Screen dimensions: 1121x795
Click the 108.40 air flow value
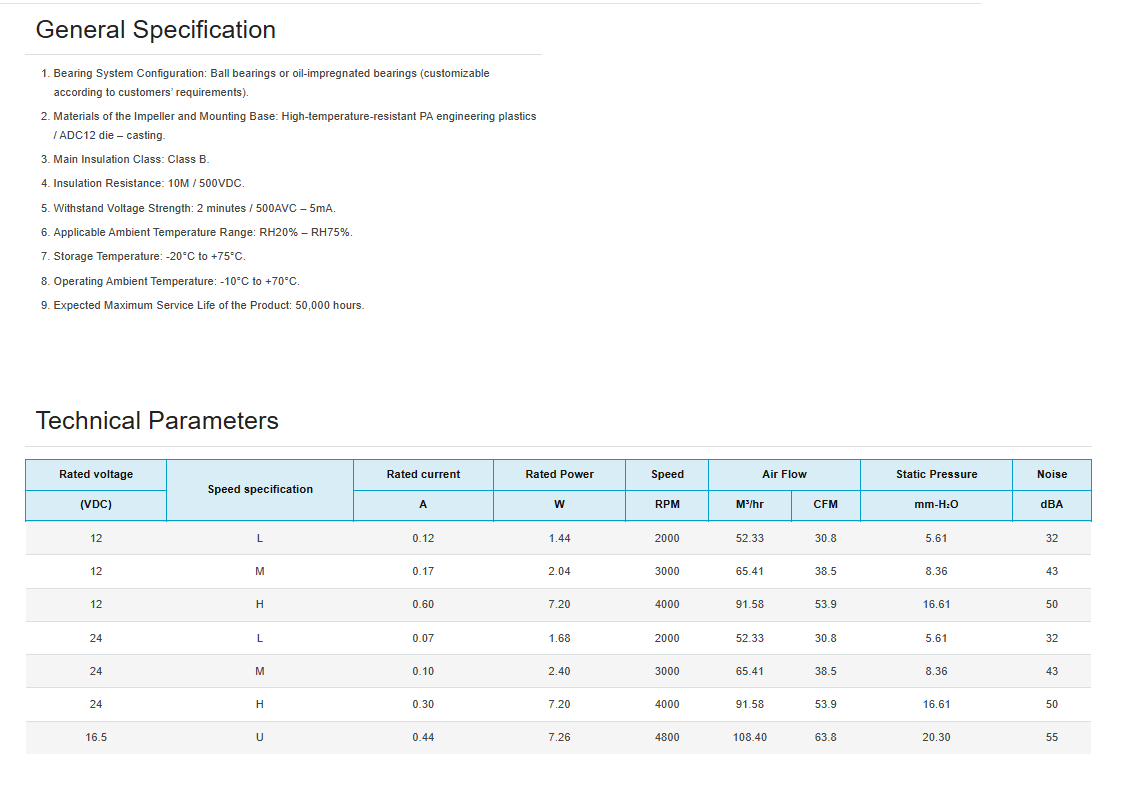coord(749,738)
